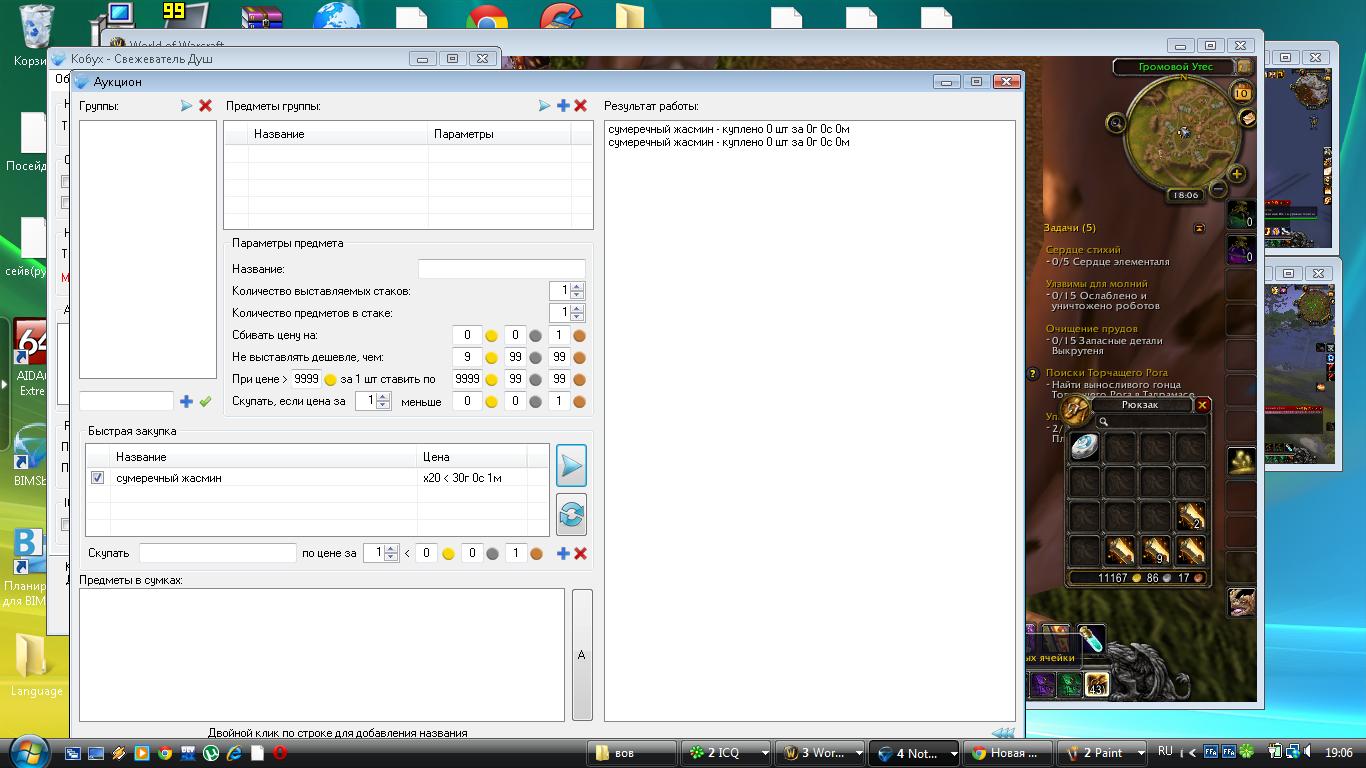Focus the Название field in Параметры предмета
This screenshot has height=768, width=1366.
click(501, 269)
